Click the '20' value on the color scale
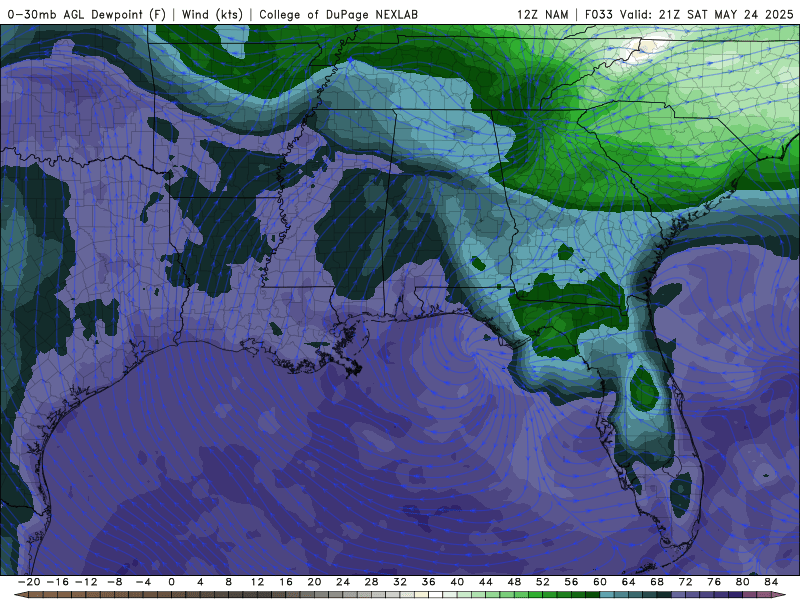 coord(314,582)
